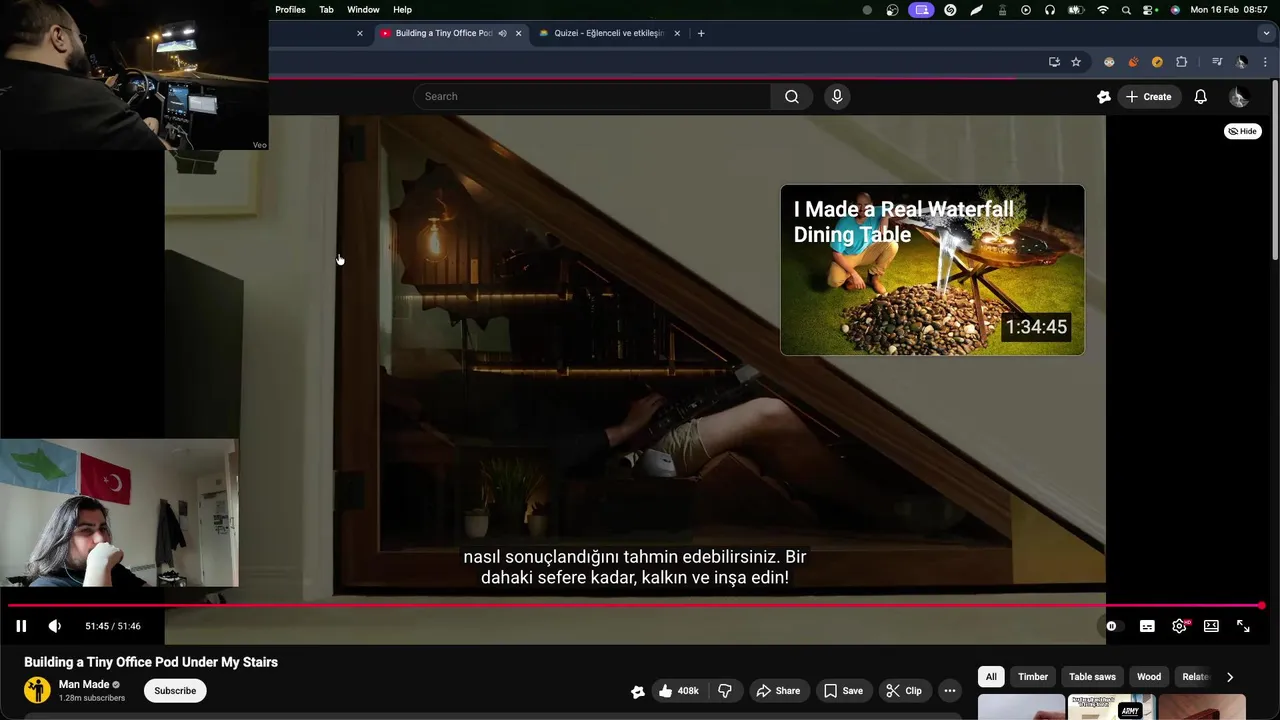Open the YouTube account avatar menu
The height and width of the screenshot is (720, 1280).
pos(1239,97)
